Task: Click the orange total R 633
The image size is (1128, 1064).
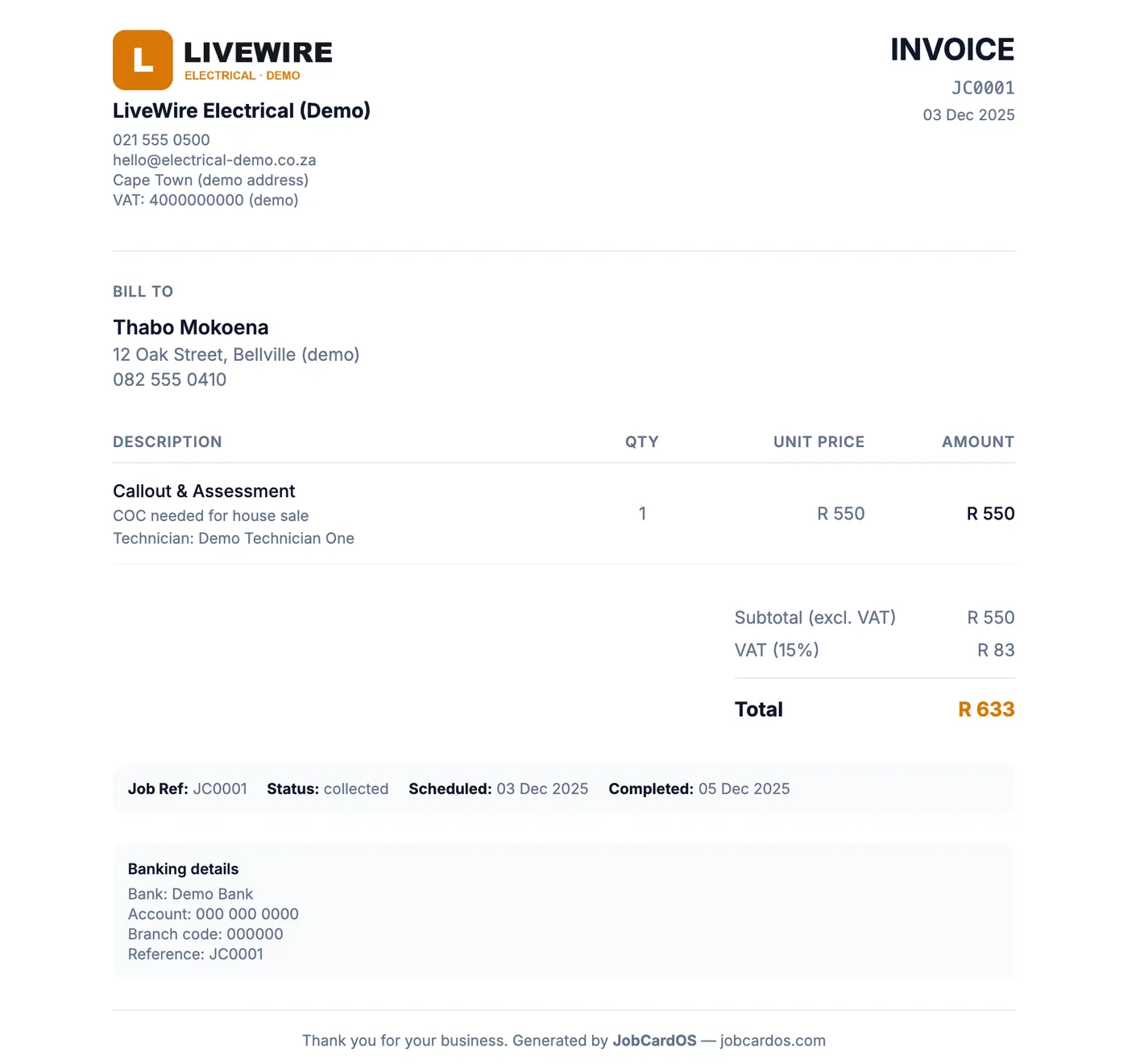Action: click(x=986, y=710)
